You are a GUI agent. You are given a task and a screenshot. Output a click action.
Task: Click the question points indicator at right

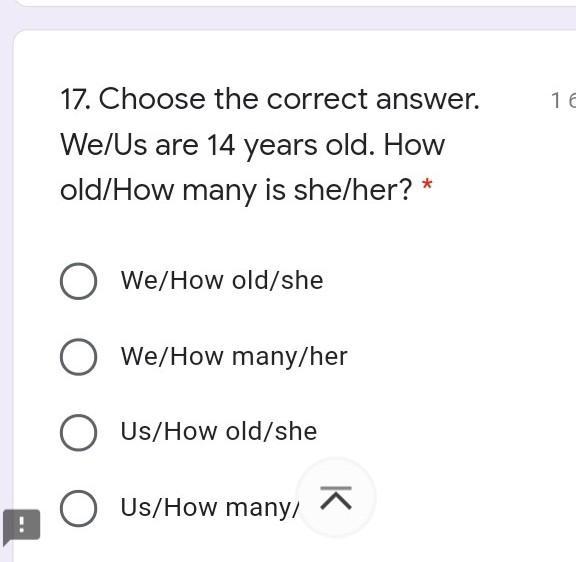[x=563, y=100]
